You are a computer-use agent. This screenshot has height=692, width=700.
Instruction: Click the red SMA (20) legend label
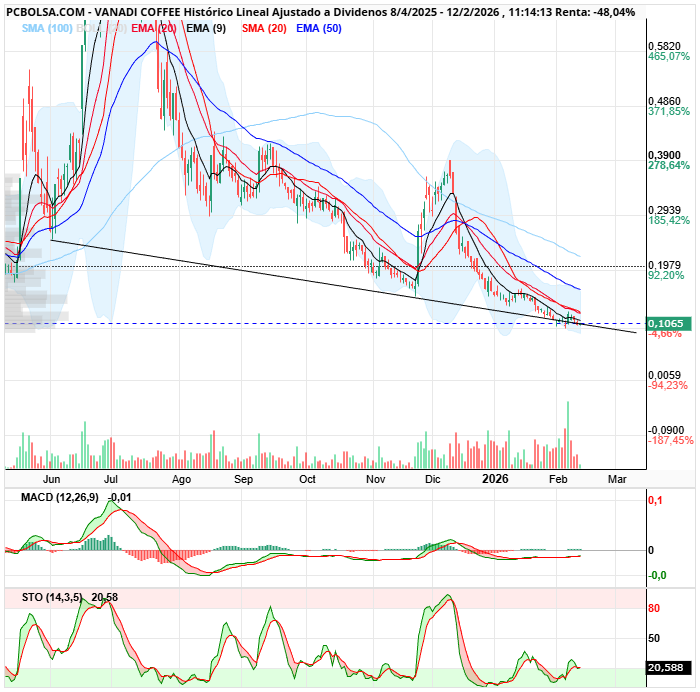263,28
